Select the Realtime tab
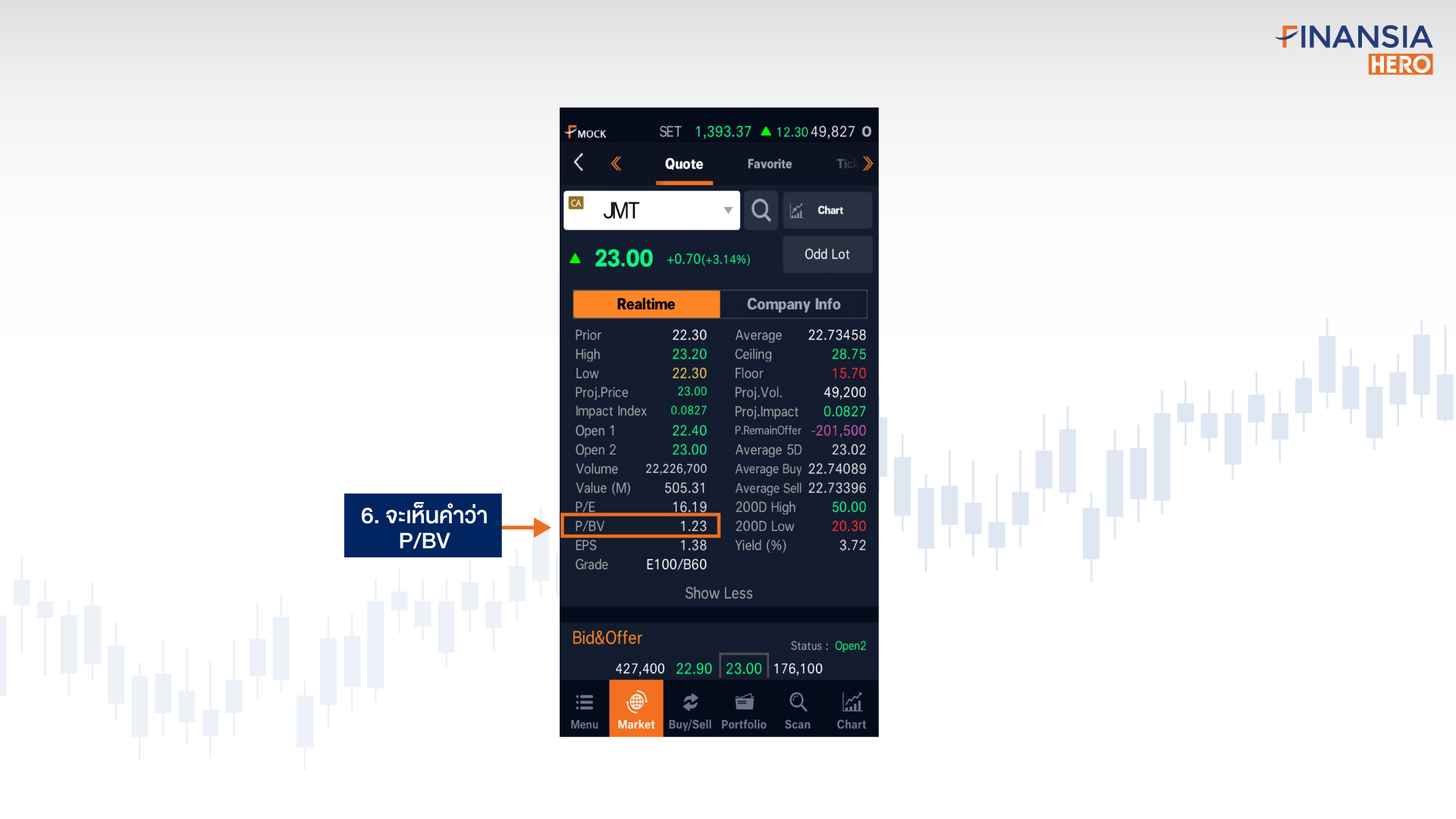1456x819 pixels. pyautogui.click(x=645, y=304)
